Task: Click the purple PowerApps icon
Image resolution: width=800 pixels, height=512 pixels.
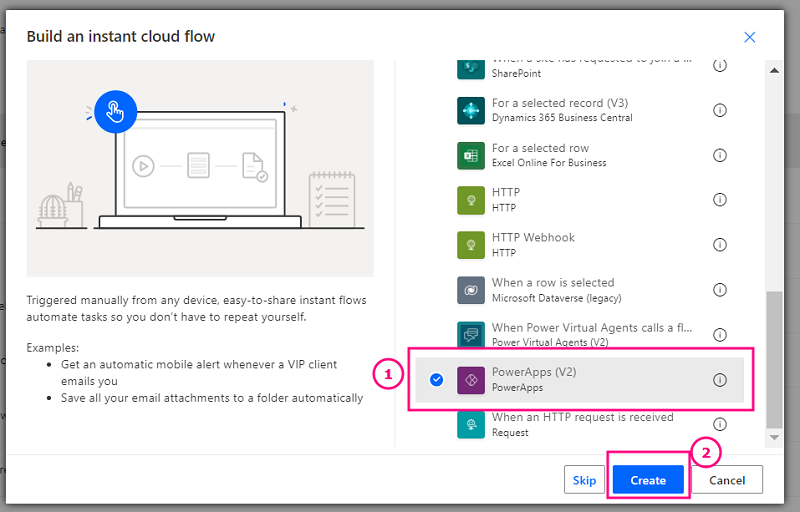Action: 470,380
